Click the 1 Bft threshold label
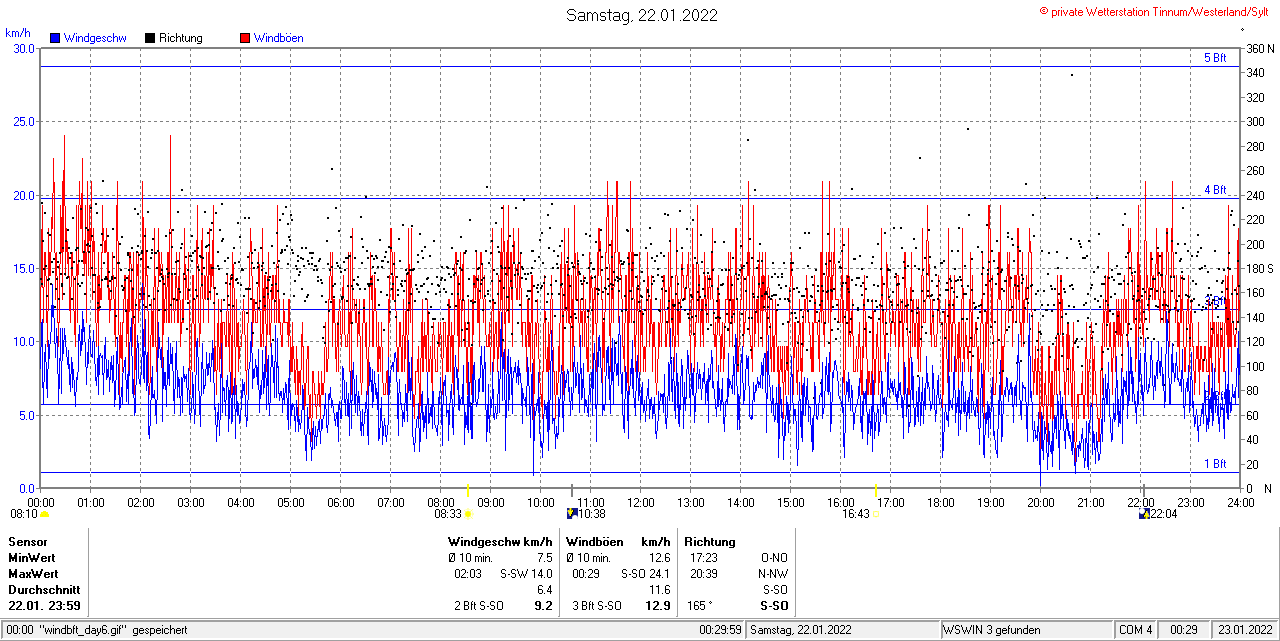The height and width of the screenshot is (641, 1280). (x=1215, y=464)
